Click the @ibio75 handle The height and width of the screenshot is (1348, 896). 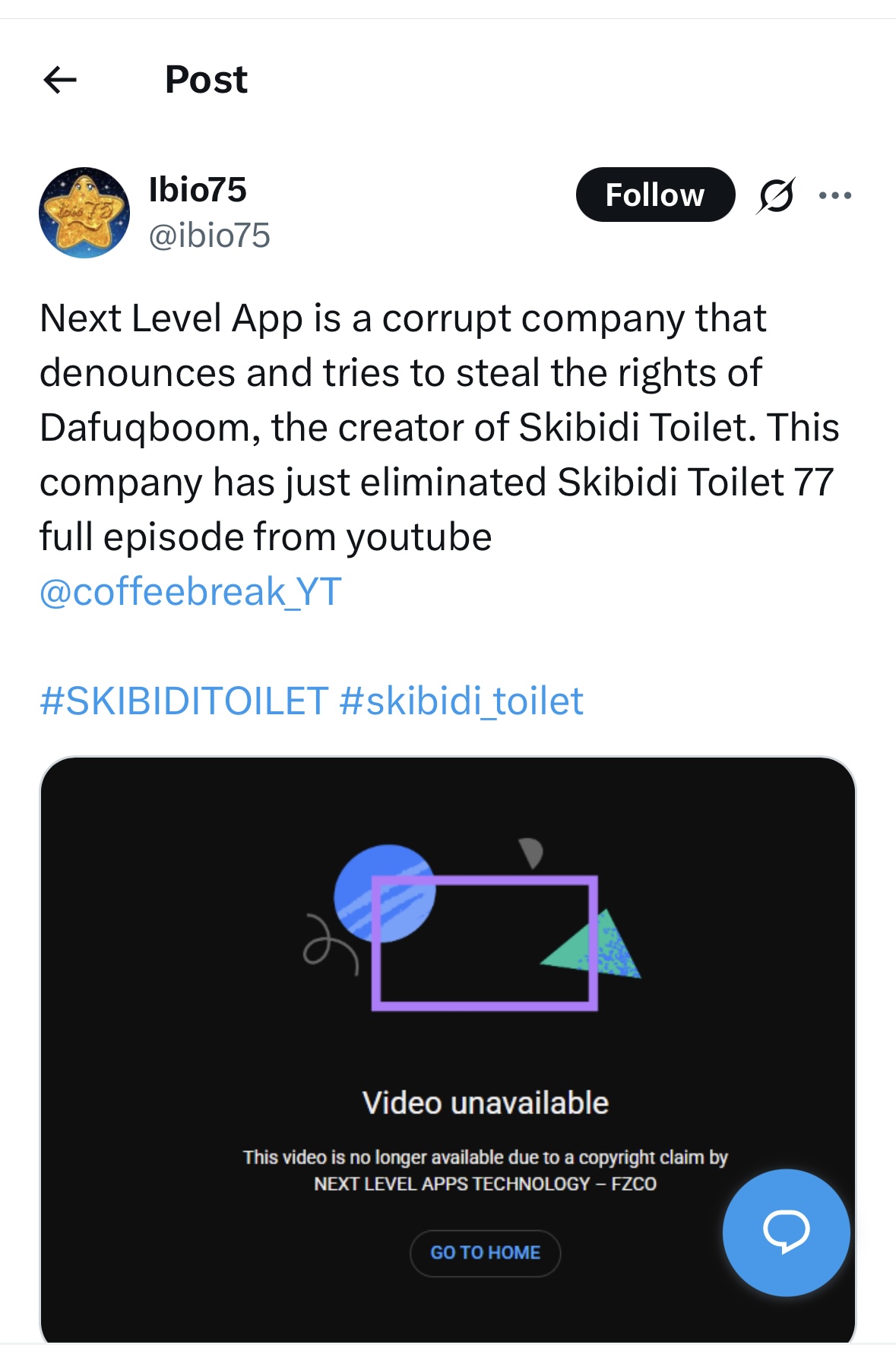[209, 236]
